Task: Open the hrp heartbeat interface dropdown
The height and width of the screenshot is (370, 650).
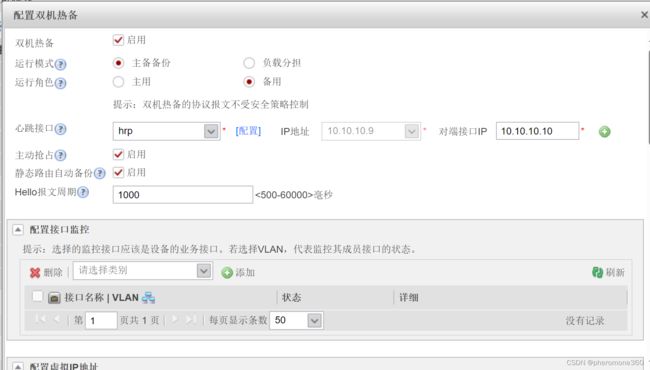Action: tap(211, 131)
